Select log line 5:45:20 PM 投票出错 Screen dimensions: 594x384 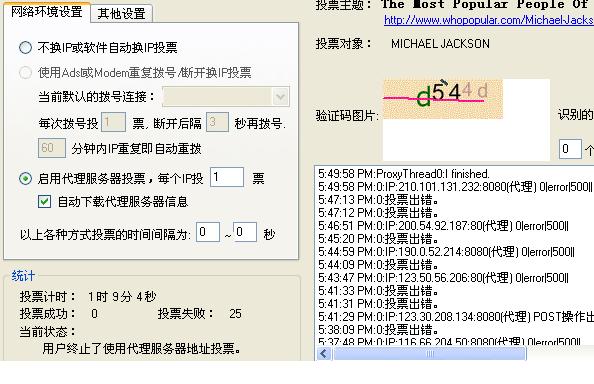(378, 239)
